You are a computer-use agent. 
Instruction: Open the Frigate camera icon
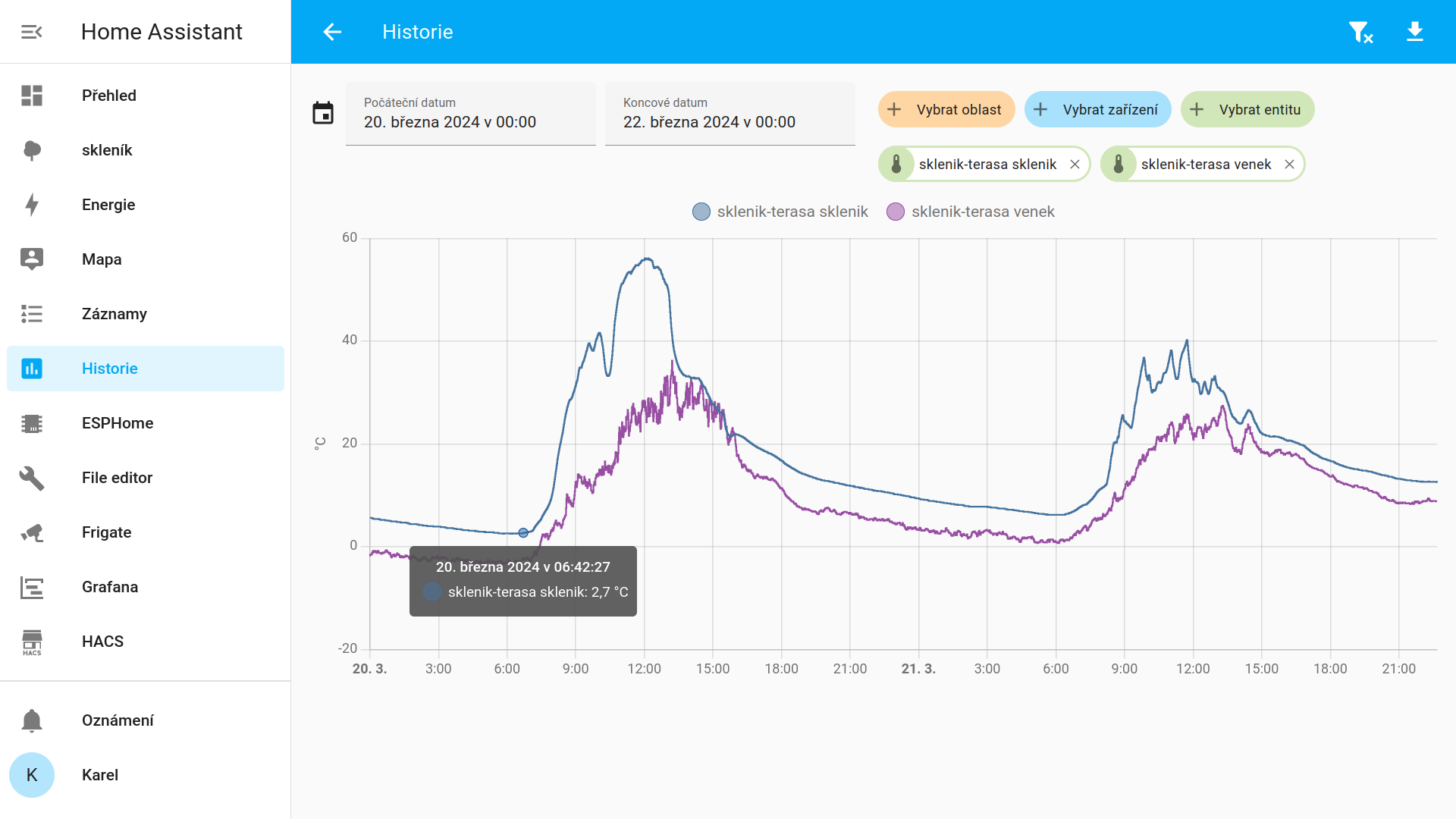[32, 532]
